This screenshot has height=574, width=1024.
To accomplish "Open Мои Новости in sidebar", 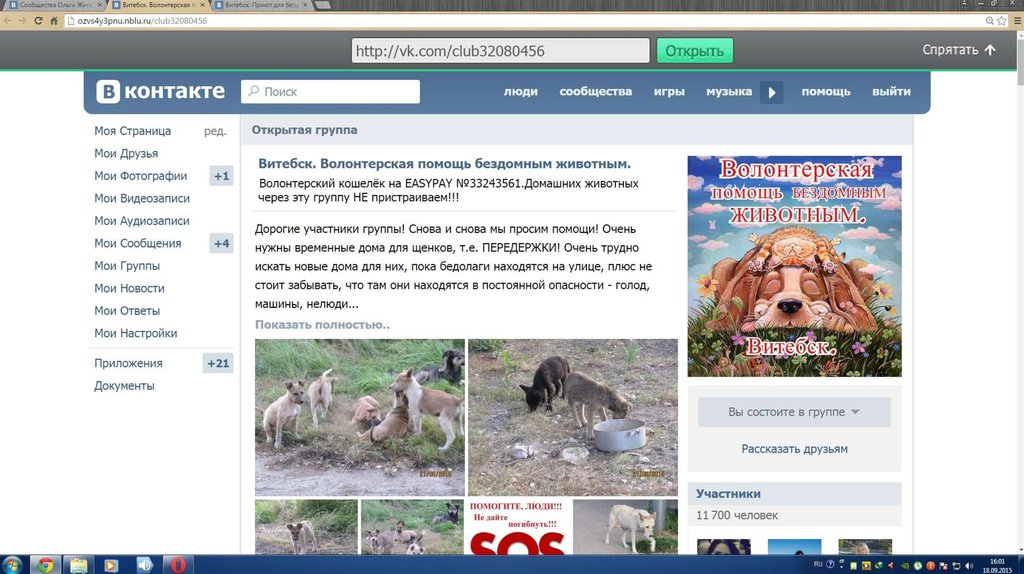I will click(x=129, y=288).
